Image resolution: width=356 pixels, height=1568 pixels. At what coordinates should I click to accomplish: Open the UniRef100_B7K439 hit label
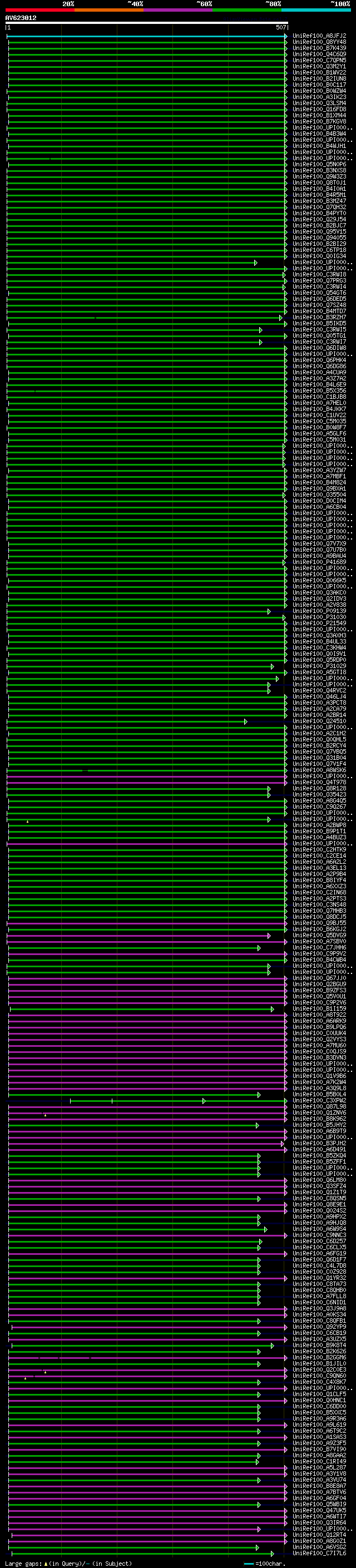(319, 48)
